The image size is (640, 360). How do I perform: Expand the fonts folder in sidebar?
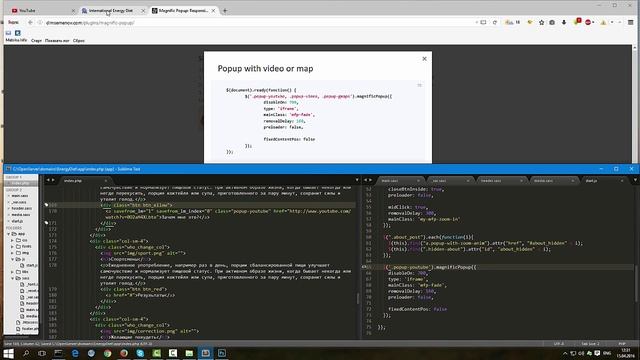coord(13,247)
